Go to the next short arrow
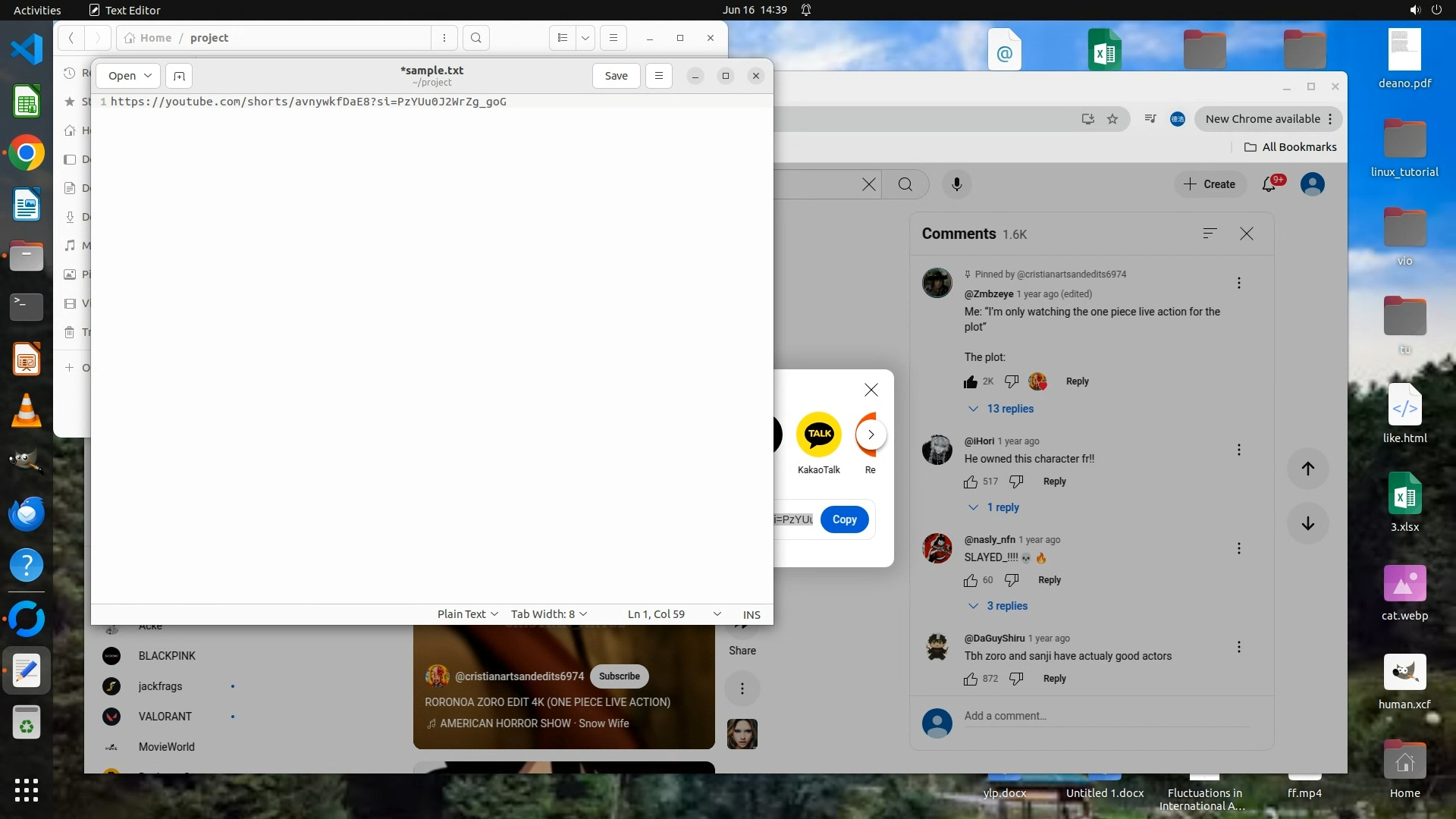 [x=1307, y=523]
